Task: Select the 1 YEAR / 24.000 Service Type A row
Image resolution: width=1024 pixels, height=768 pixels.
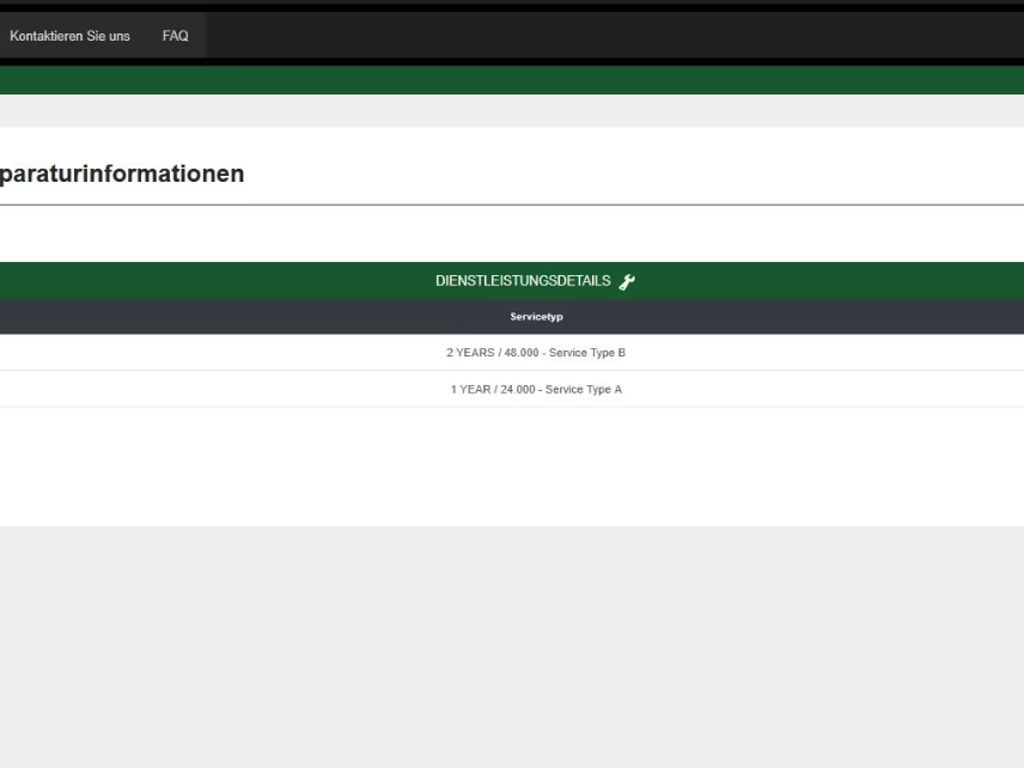Action: pyautogui.click(x=536, y=389)
